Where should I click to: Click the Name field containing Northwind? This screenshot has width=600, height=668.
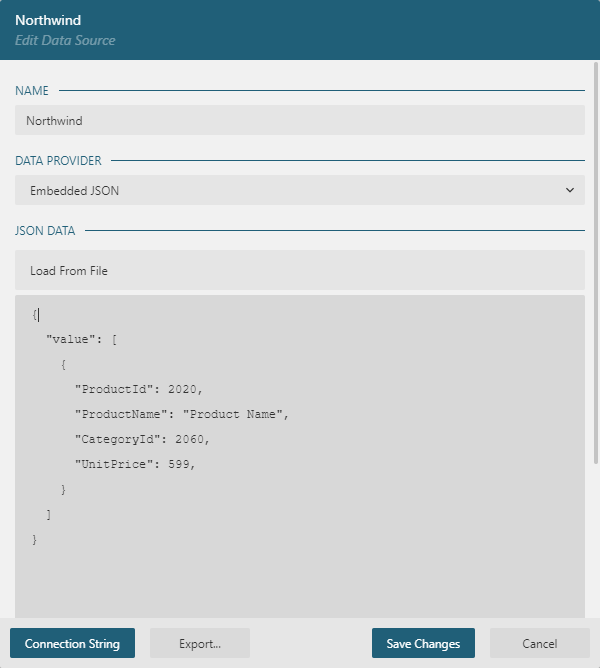coord(299,120)
